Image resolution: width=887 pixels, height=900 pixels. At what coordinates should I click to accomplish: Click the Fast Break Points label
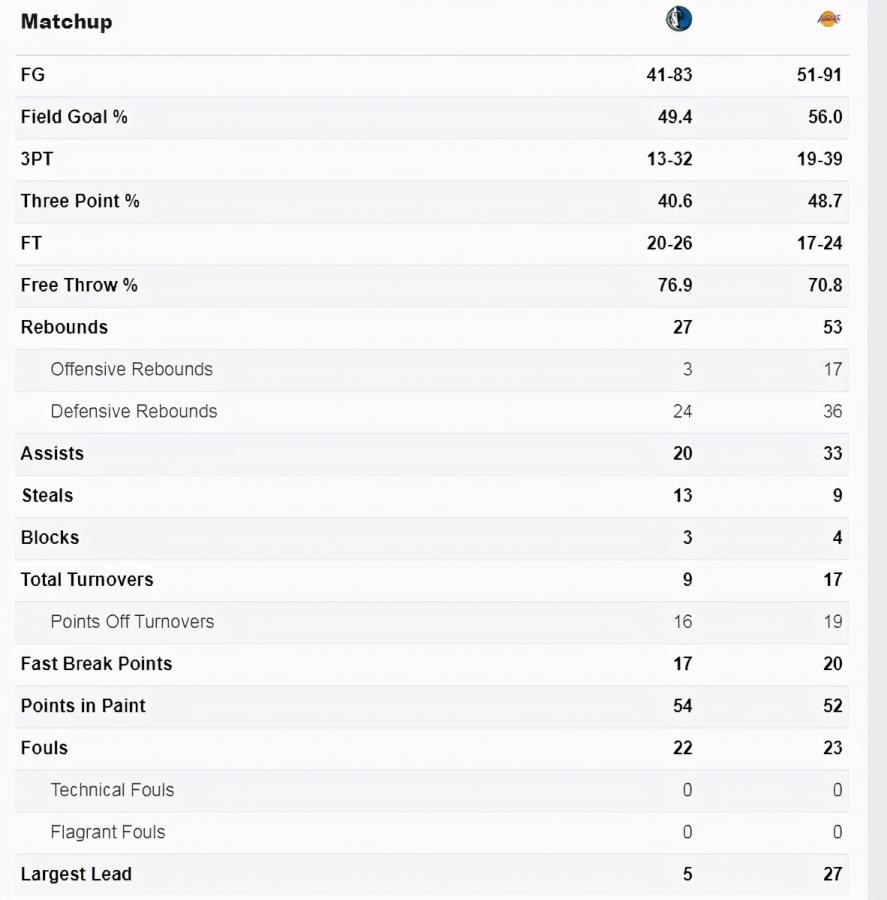point(96,663)
